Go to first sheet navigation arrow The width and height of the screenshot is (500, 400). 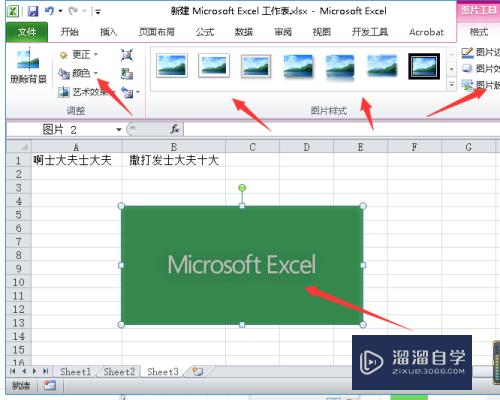(x=13, y=371)
